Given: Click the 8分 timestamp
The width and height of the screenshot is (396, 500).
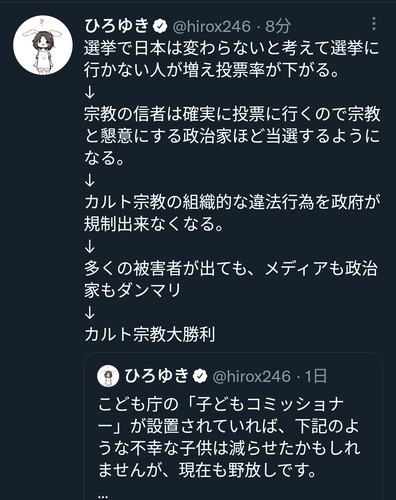Looking at the screenshot, I should (x=278, y=26).
